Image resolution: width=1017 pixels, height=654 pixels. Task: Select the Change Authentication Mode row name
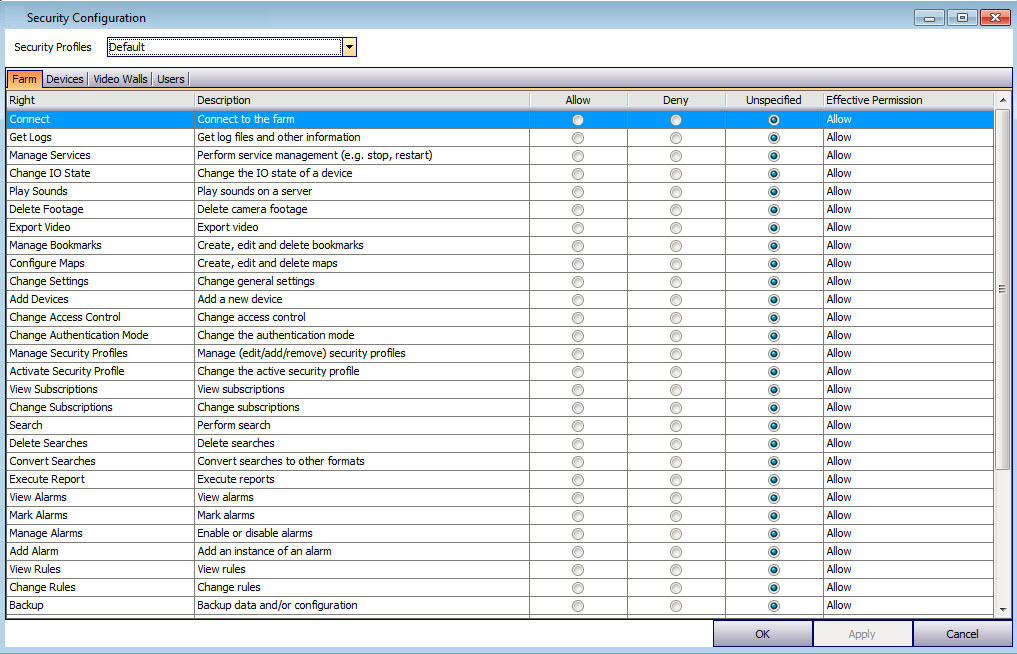[x=79, y=335]
